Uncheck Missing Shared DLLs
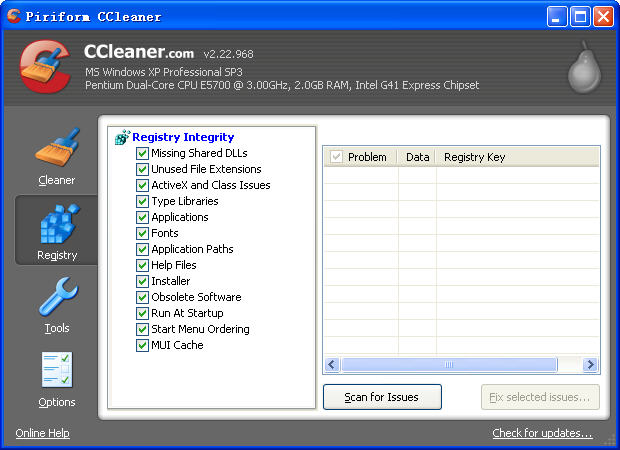 click(142, 153)
